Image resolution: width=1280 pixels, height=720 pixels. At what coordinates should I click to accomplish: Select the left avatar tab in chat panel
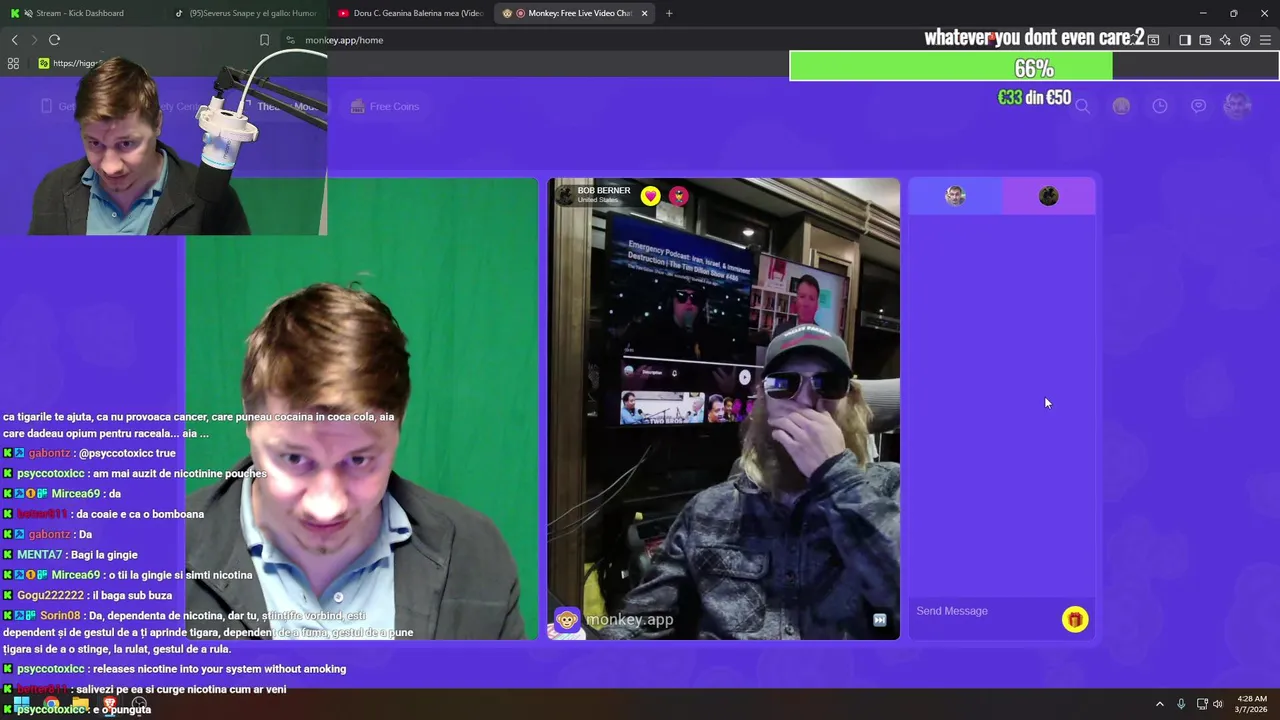(955, 196)
